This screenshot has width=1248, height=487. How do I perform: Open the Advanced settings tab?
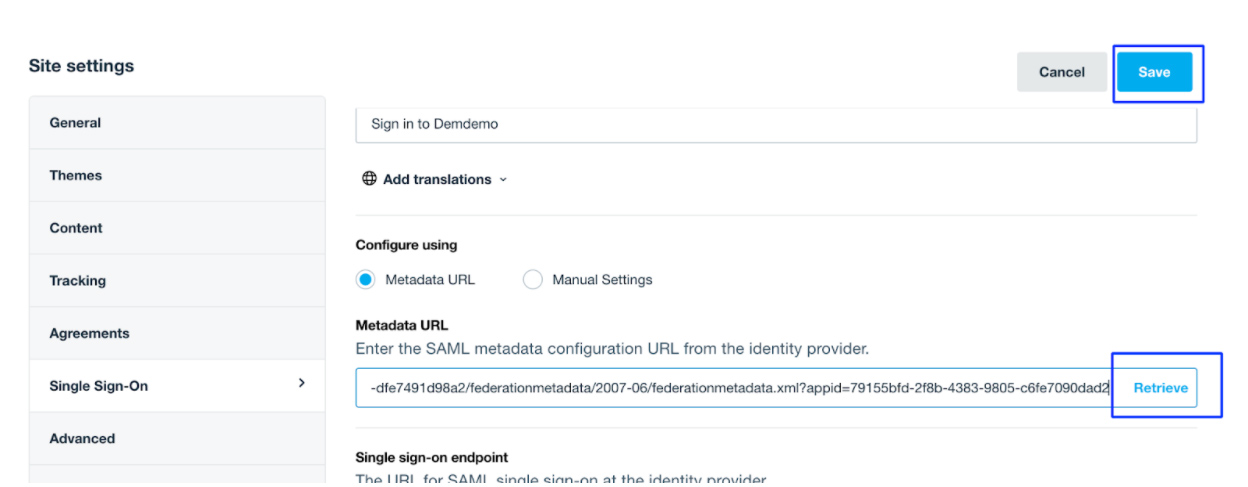pyautogui.click(x=83, y=438)
